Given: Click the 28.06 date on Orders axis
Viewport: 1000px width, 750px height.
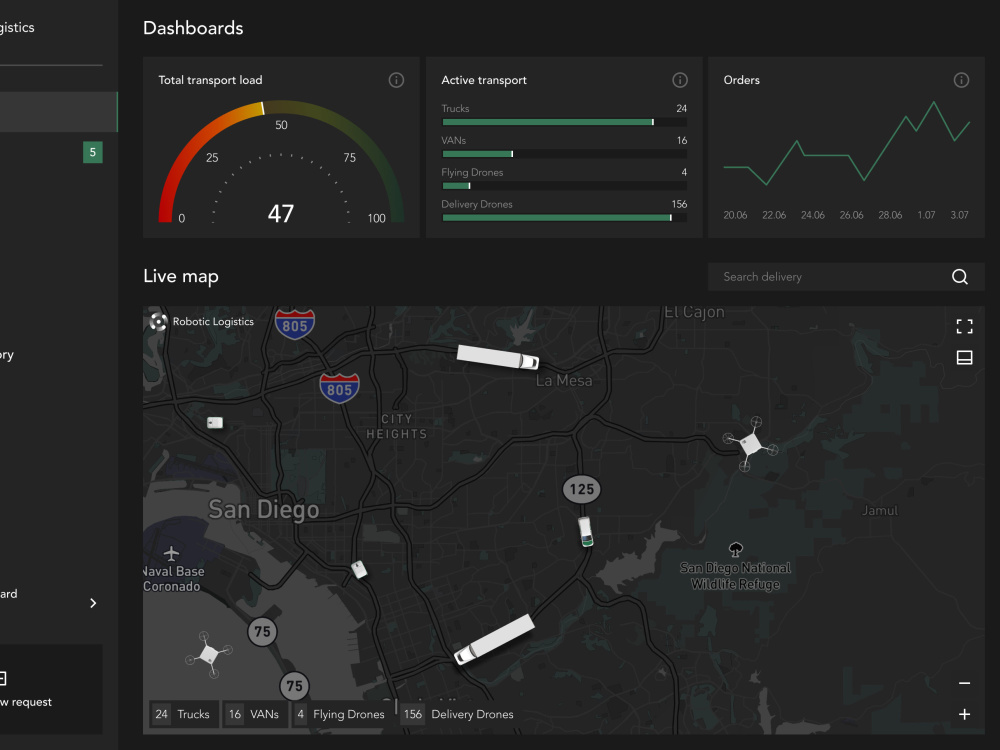Looking at the screenshot, I should tap(890, 215).
